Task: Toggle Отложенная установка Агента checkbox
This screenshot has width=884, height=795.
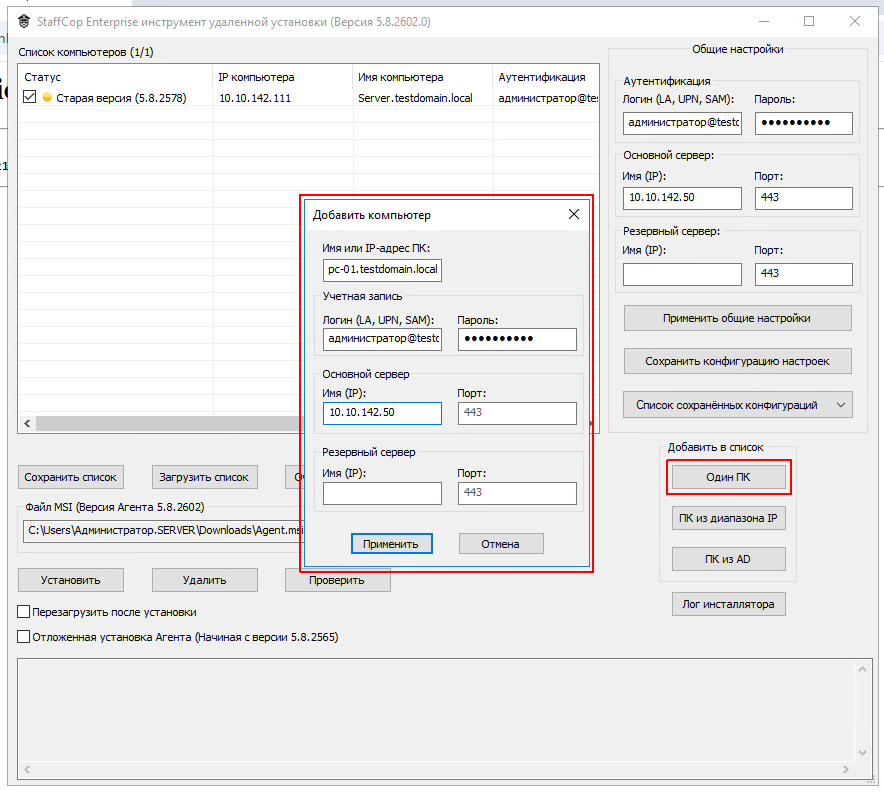Action: coord(24,636)
